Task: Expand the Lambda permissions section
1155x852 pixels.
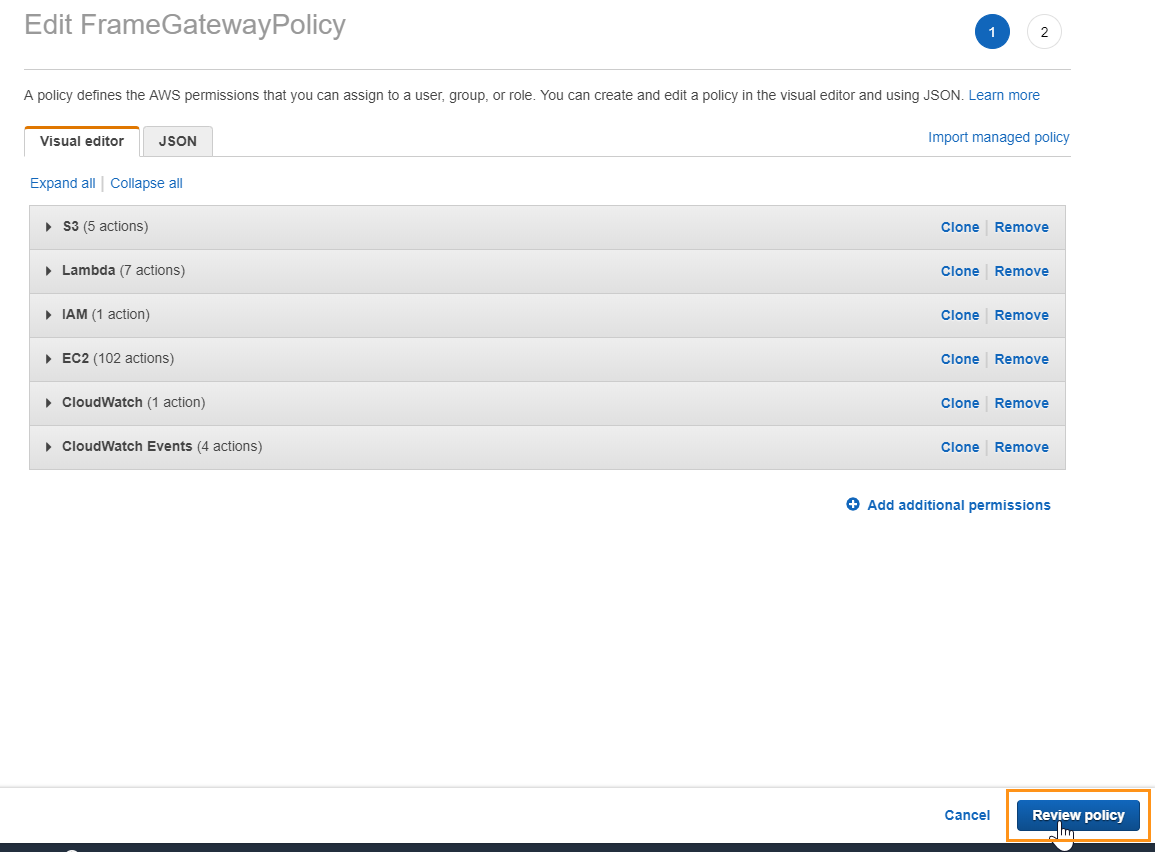Action: point(48,271)
